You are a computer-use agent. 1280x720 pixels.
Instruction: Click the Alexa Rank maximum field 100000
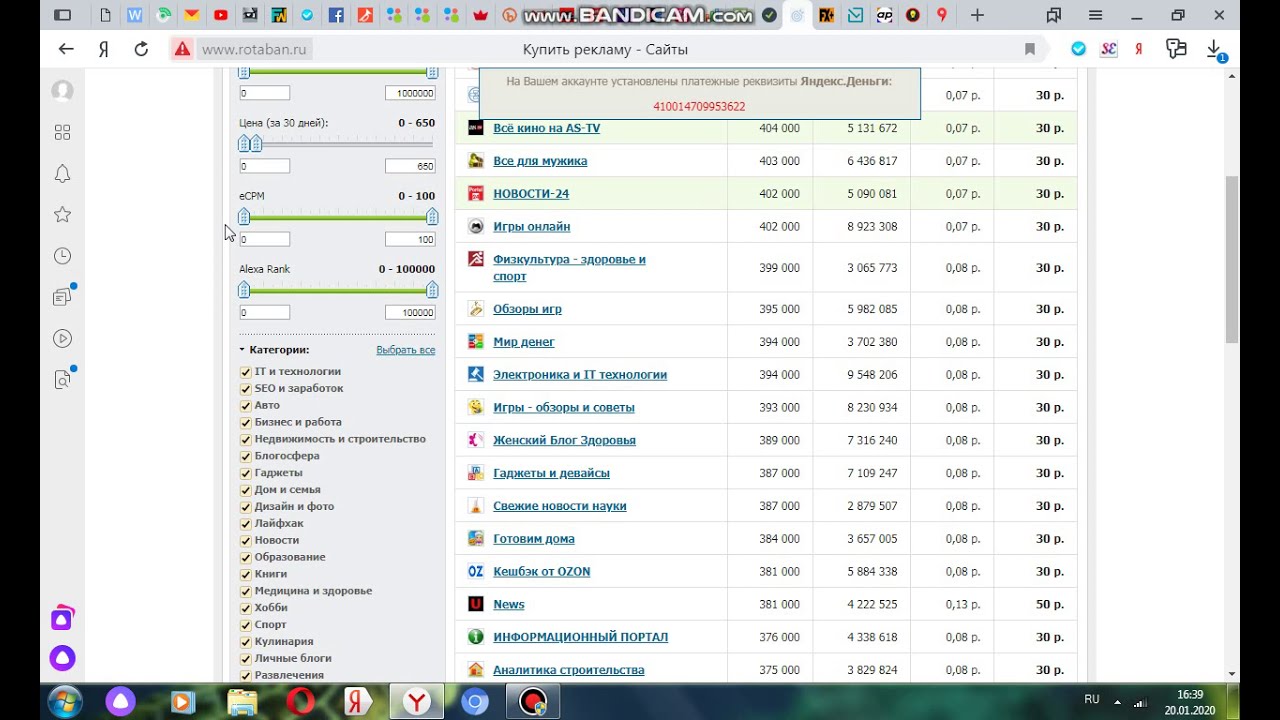[410, 313]
